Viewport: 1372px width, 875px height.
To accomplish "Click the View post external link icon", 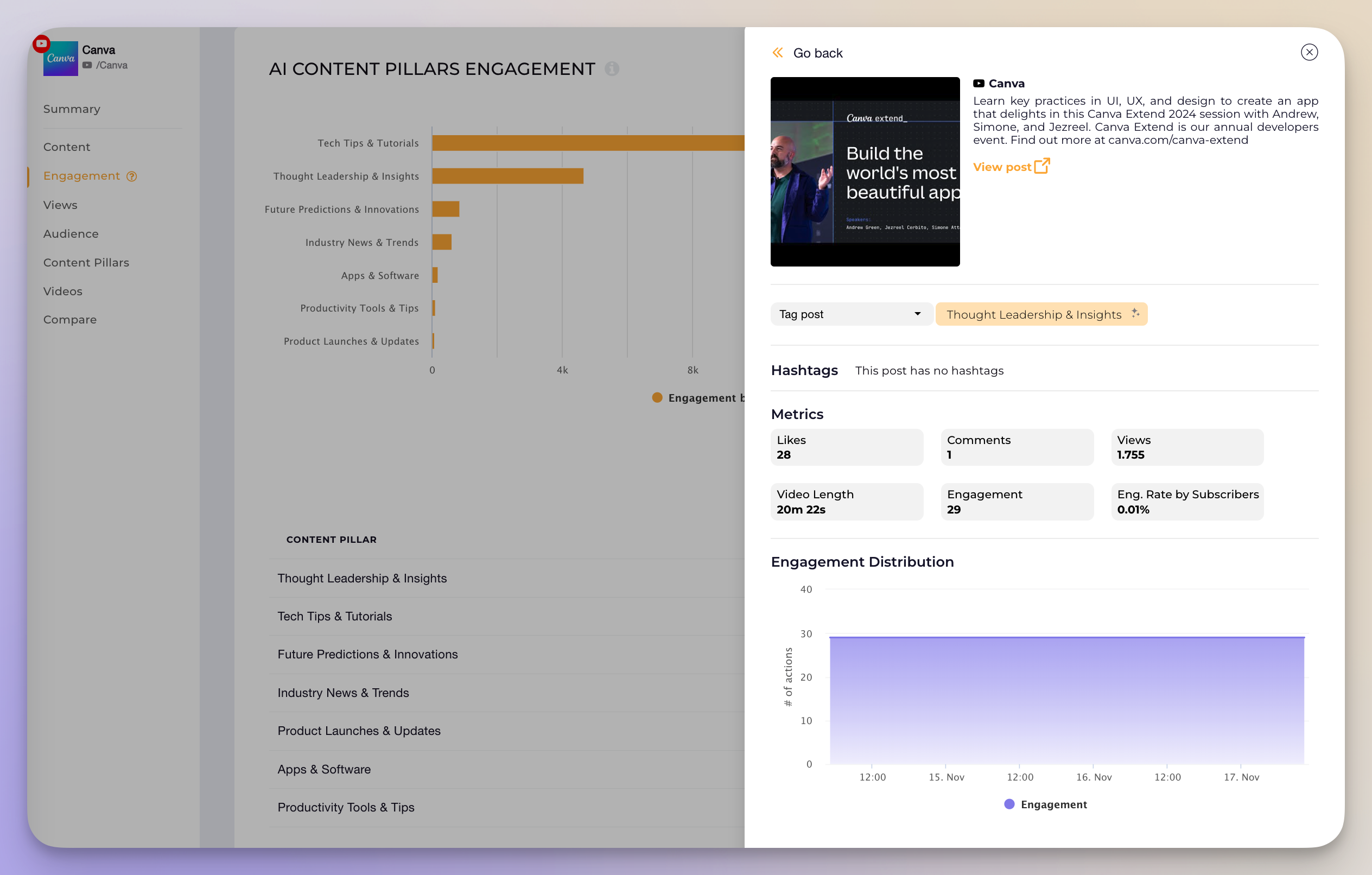I will [1041, 166].
